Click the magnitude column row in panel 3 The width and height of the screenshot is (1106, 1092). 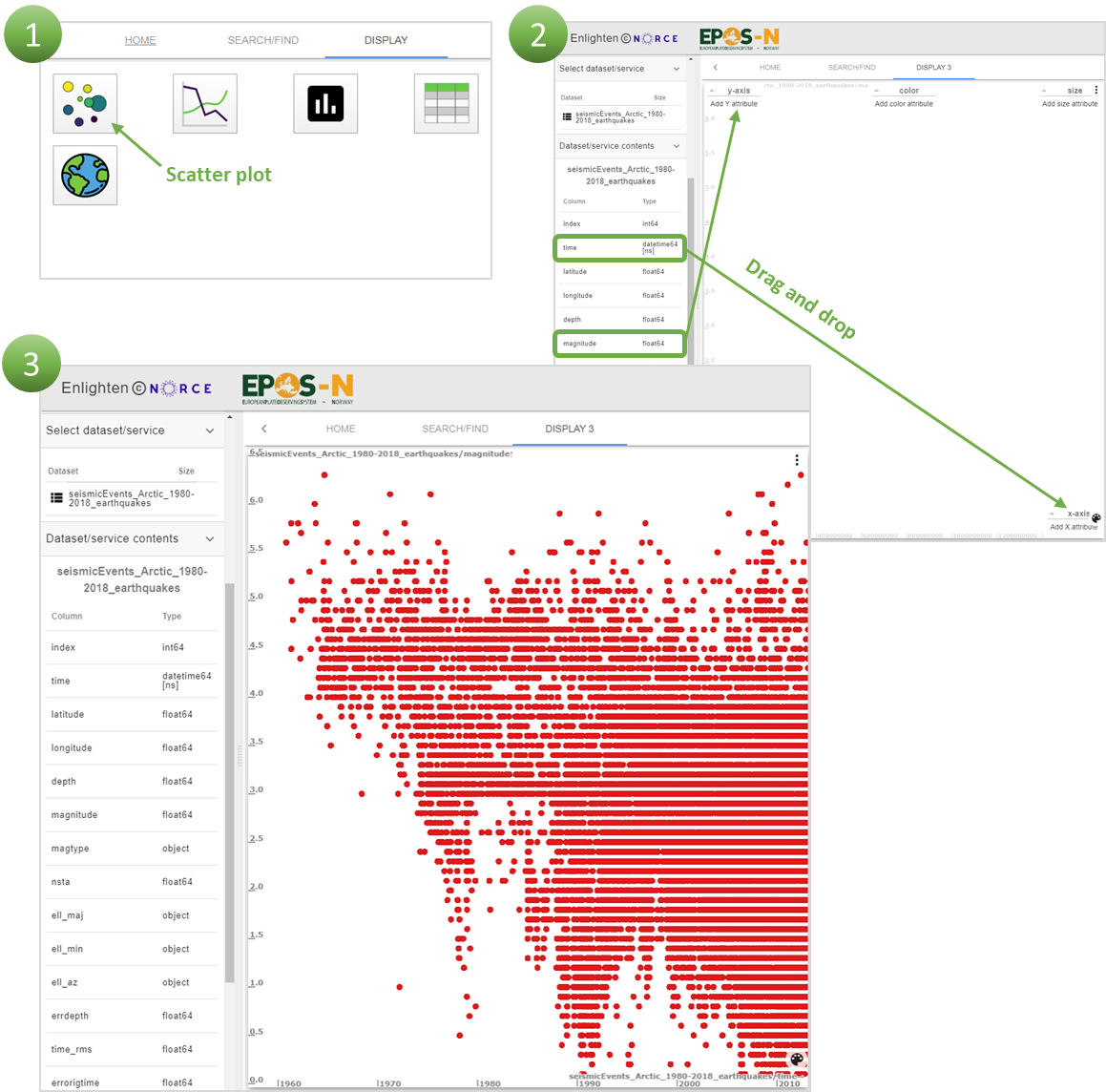(131, 815)
